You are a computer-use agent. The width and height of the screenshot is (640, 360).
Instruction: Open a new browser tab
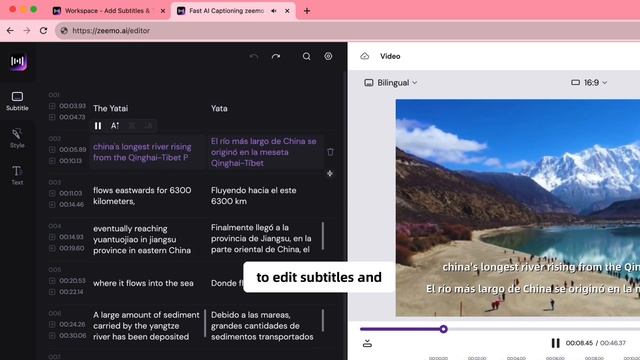[x=307, y=11]
